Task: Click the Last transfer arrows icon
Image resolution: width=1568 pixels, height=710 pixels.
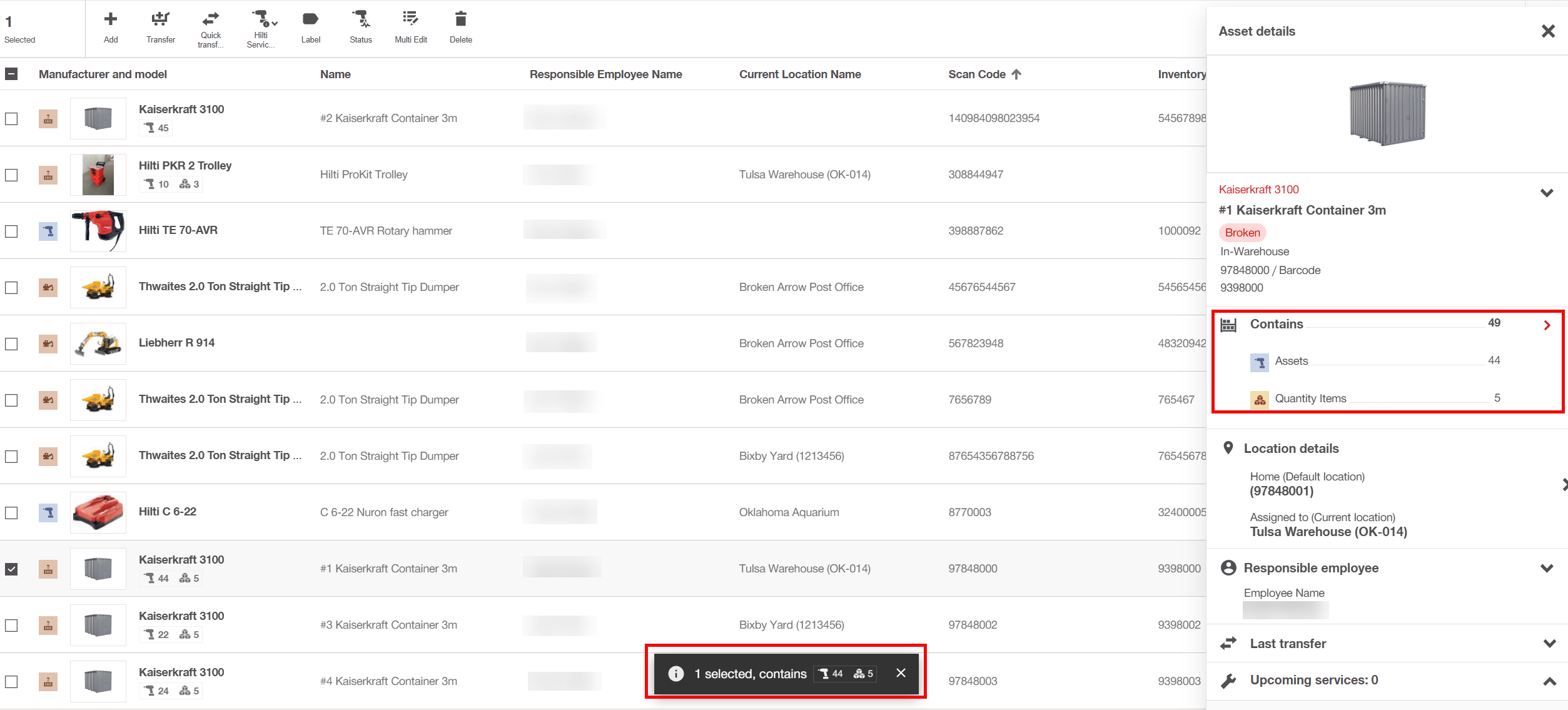Action: point(1228,643)
